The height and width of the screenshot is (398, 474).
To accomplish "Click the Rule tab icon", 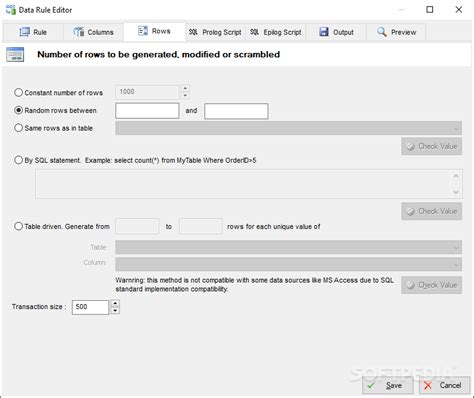I will (24, 32).
